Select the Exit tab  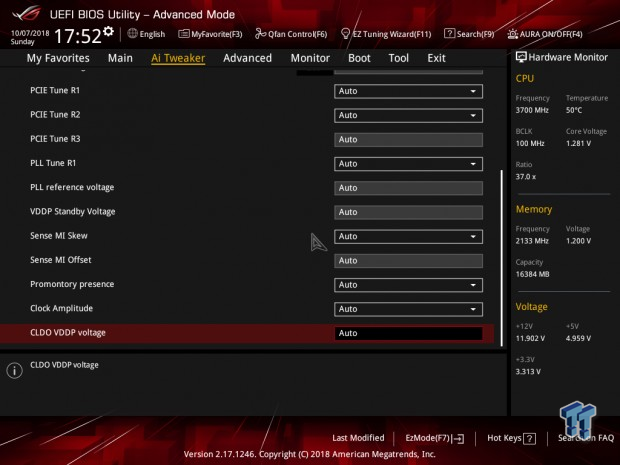(436, 58)
